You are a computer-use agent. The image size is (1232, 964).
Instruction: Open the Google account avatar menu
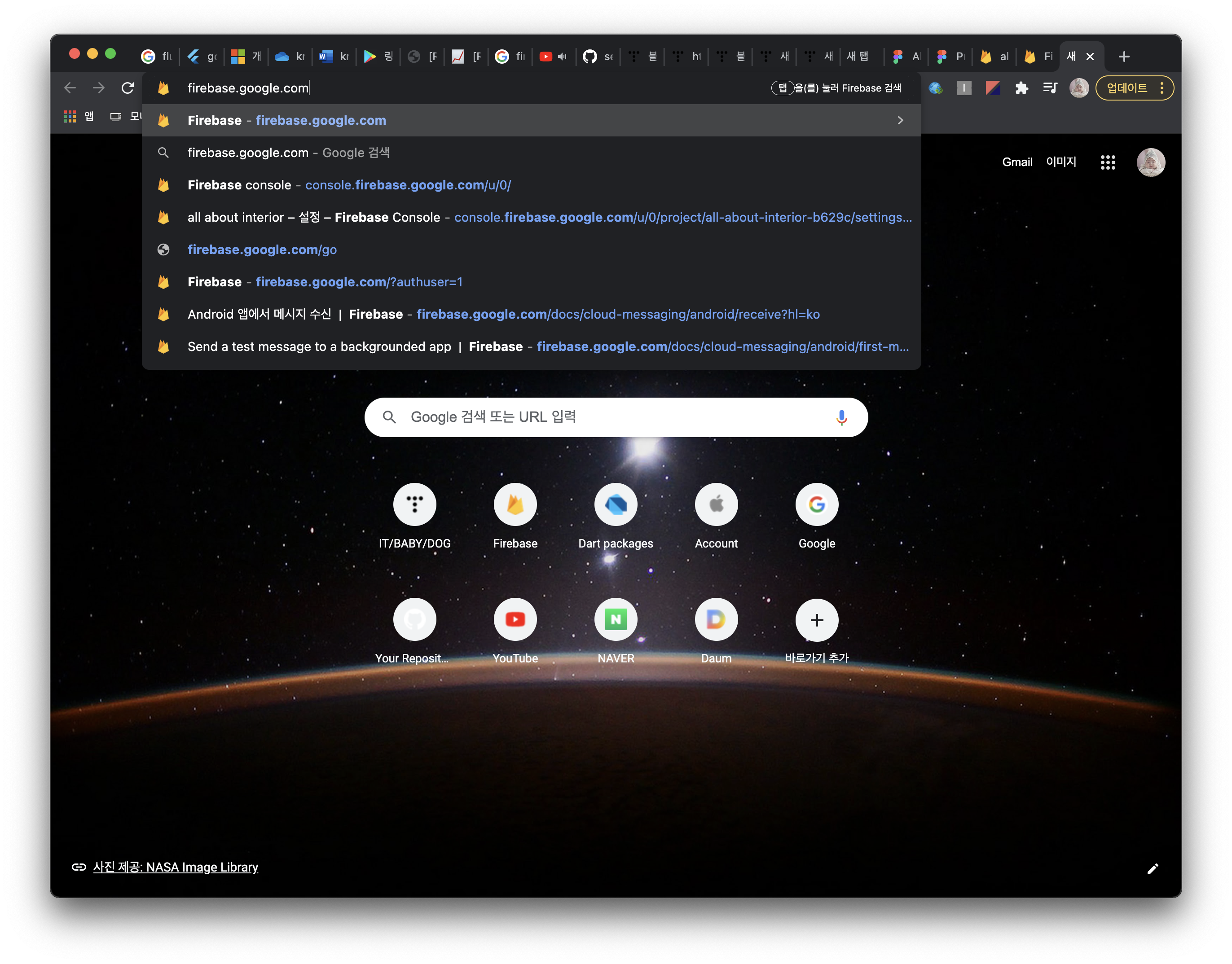coord(1150,162)
